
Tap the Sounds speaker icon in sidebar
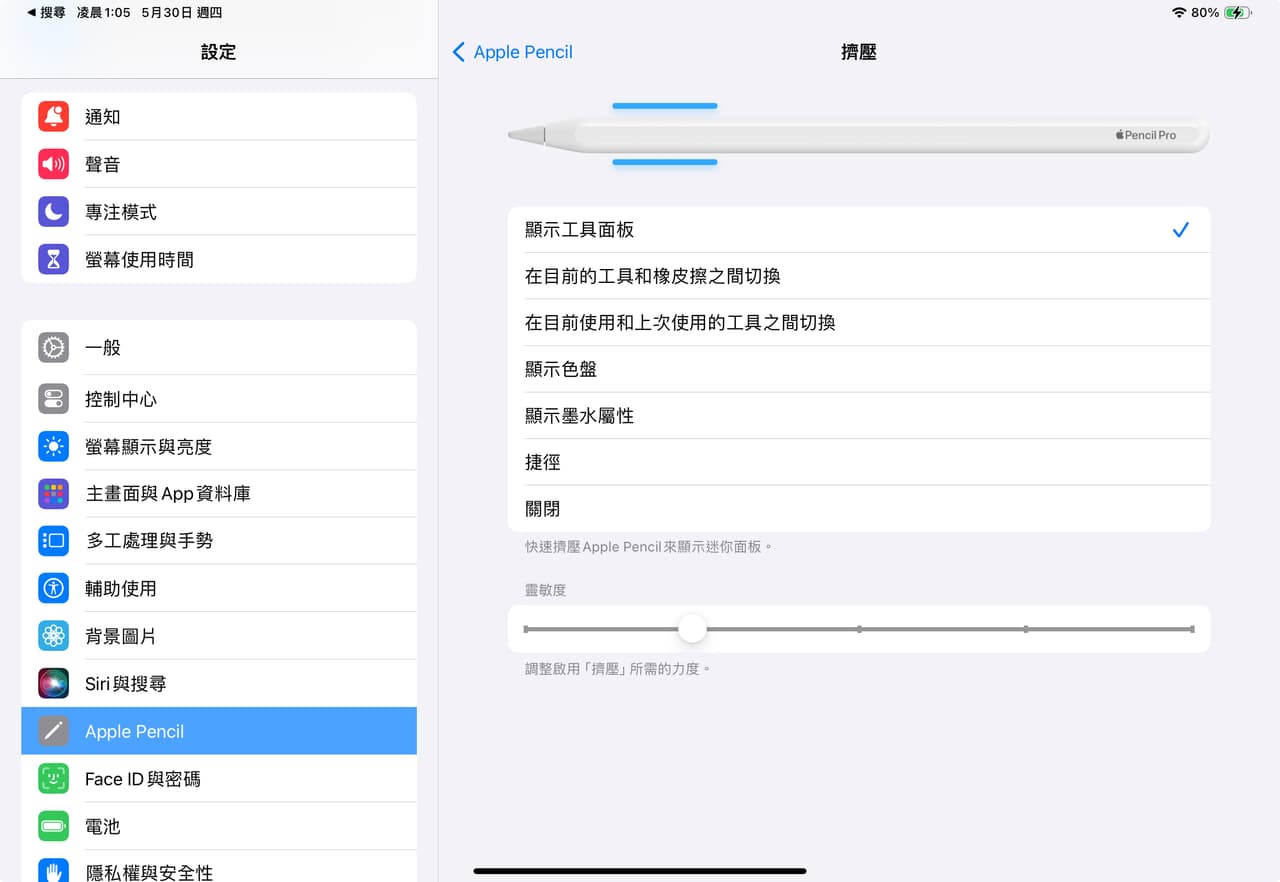click(53, 163)
